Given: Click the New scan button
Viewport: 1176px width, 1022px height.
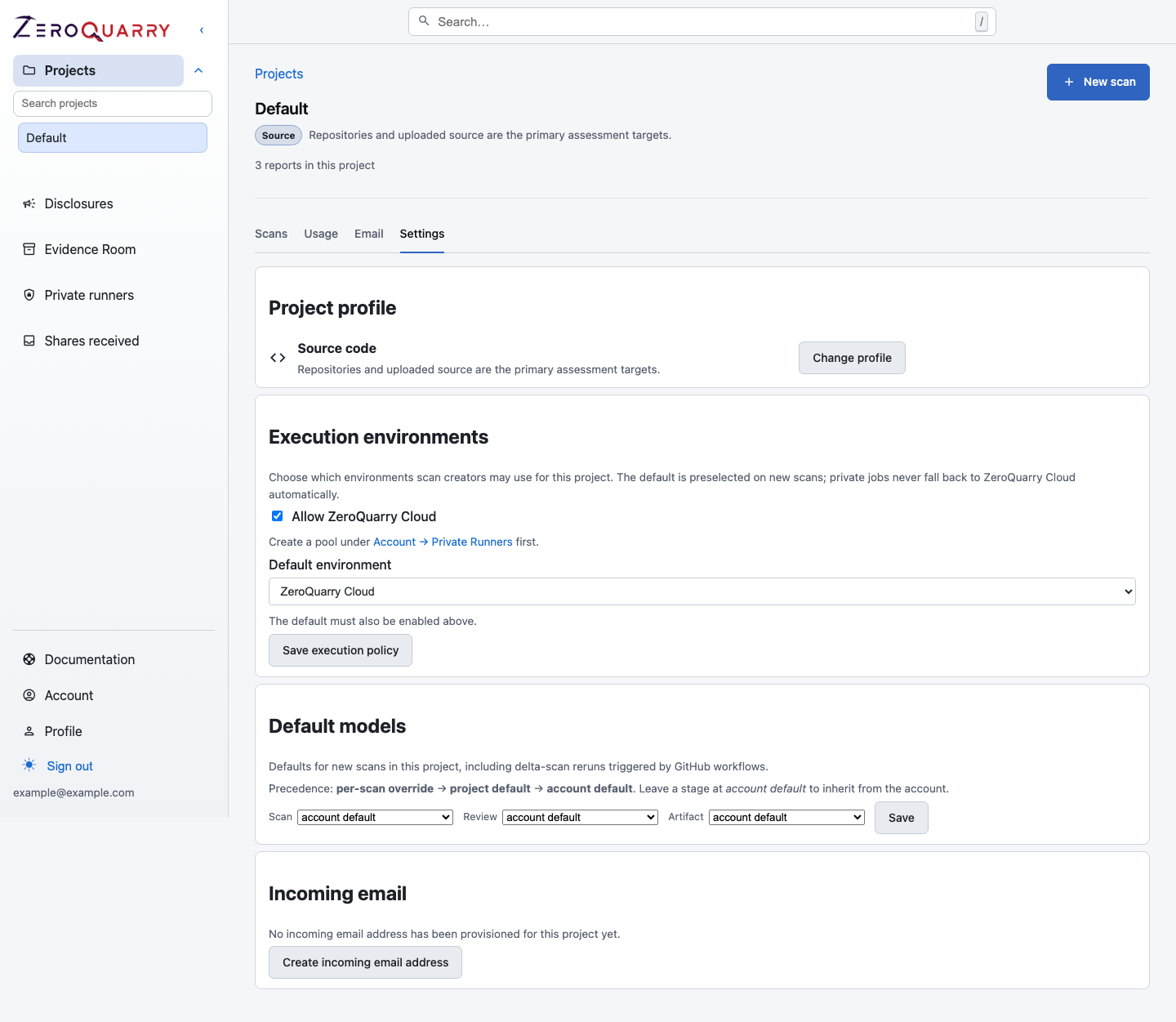Looking at the screenshot, I should 1098,82.
